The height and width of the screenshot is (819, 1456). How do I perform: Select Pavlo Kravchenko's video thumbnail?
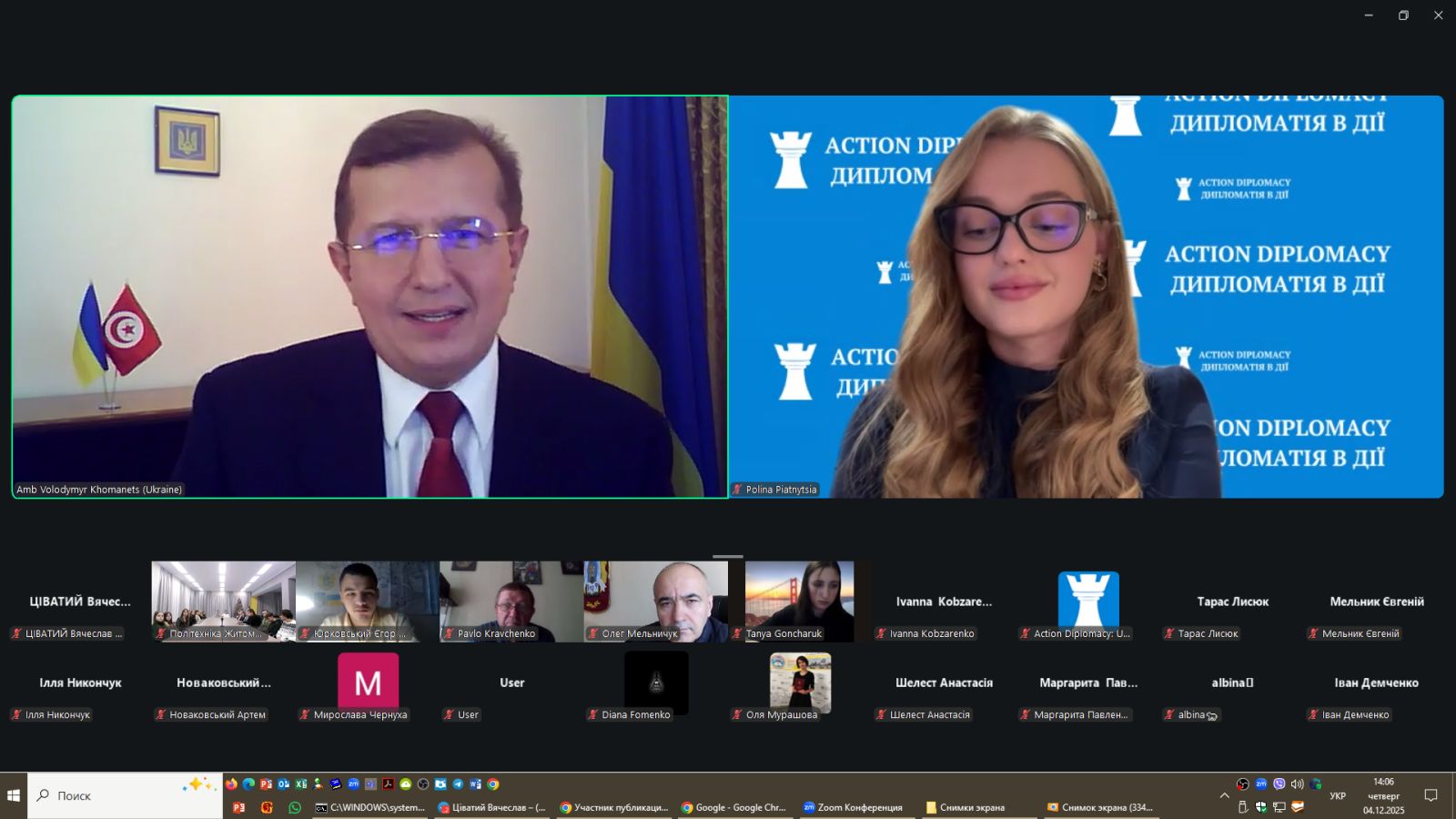[511, 602]
